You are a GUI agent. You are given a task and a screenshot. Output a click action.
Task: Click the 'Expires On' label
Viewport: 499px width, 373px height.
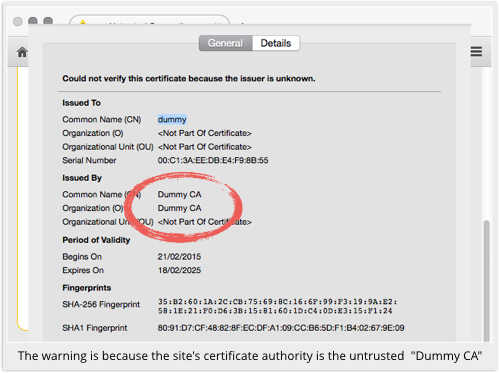point(83,270)
